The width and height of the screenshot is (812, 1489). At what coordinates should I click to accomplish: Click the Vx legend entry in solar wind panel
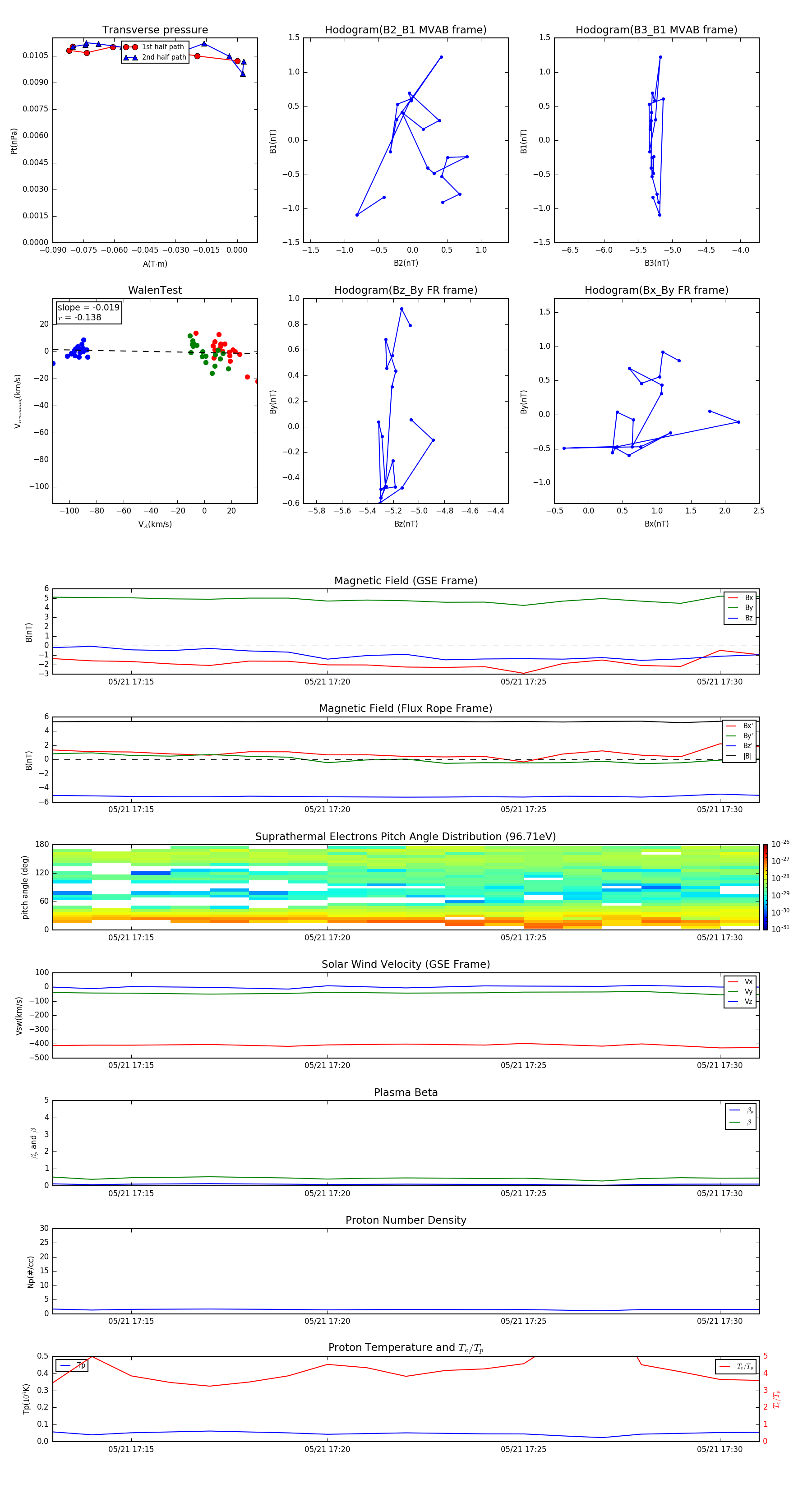[741, 981]
